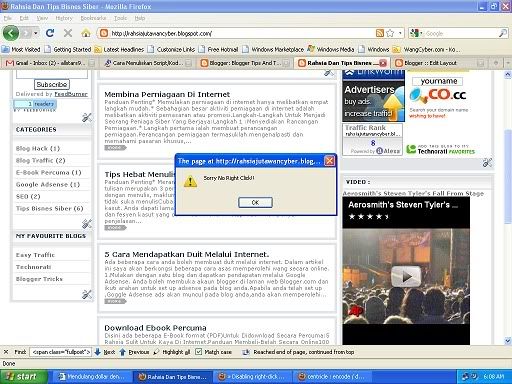Click the Subscribe button

point(52,84)
